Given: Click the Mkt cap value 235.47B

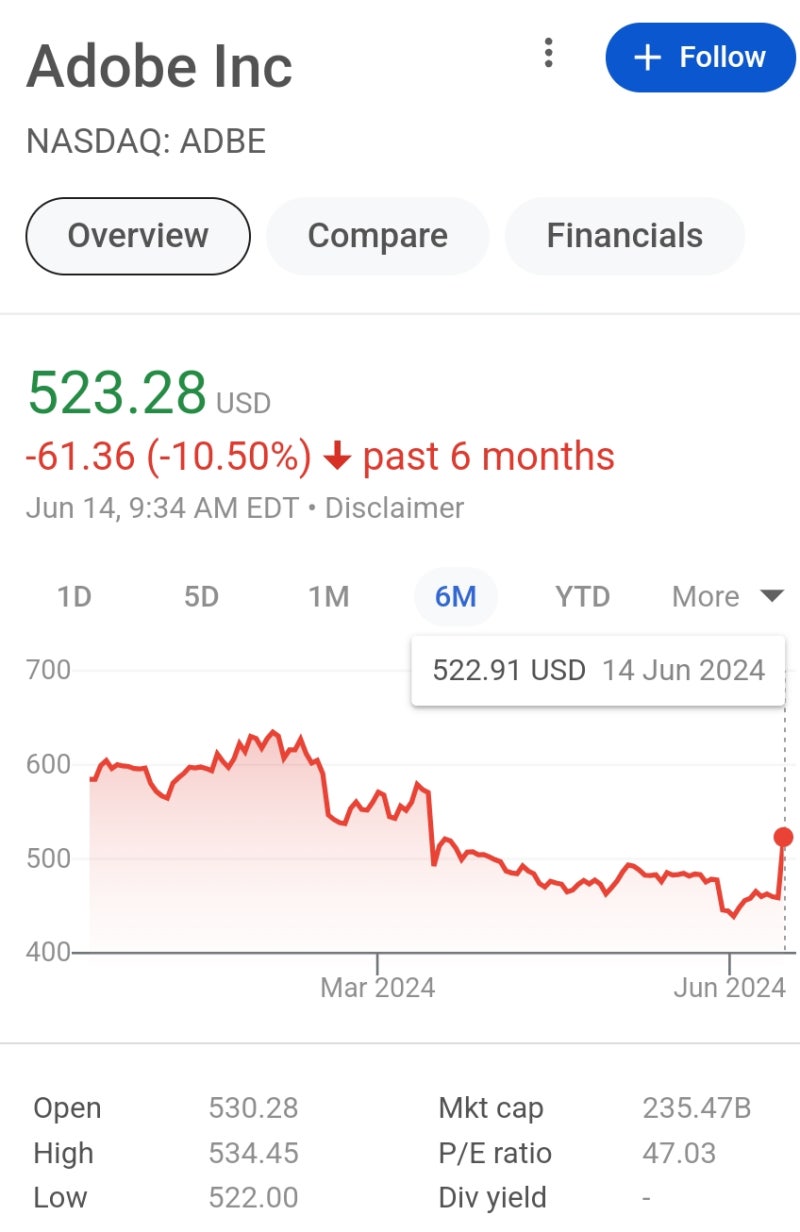Looking at the screenshot, I should [697, 1108].
